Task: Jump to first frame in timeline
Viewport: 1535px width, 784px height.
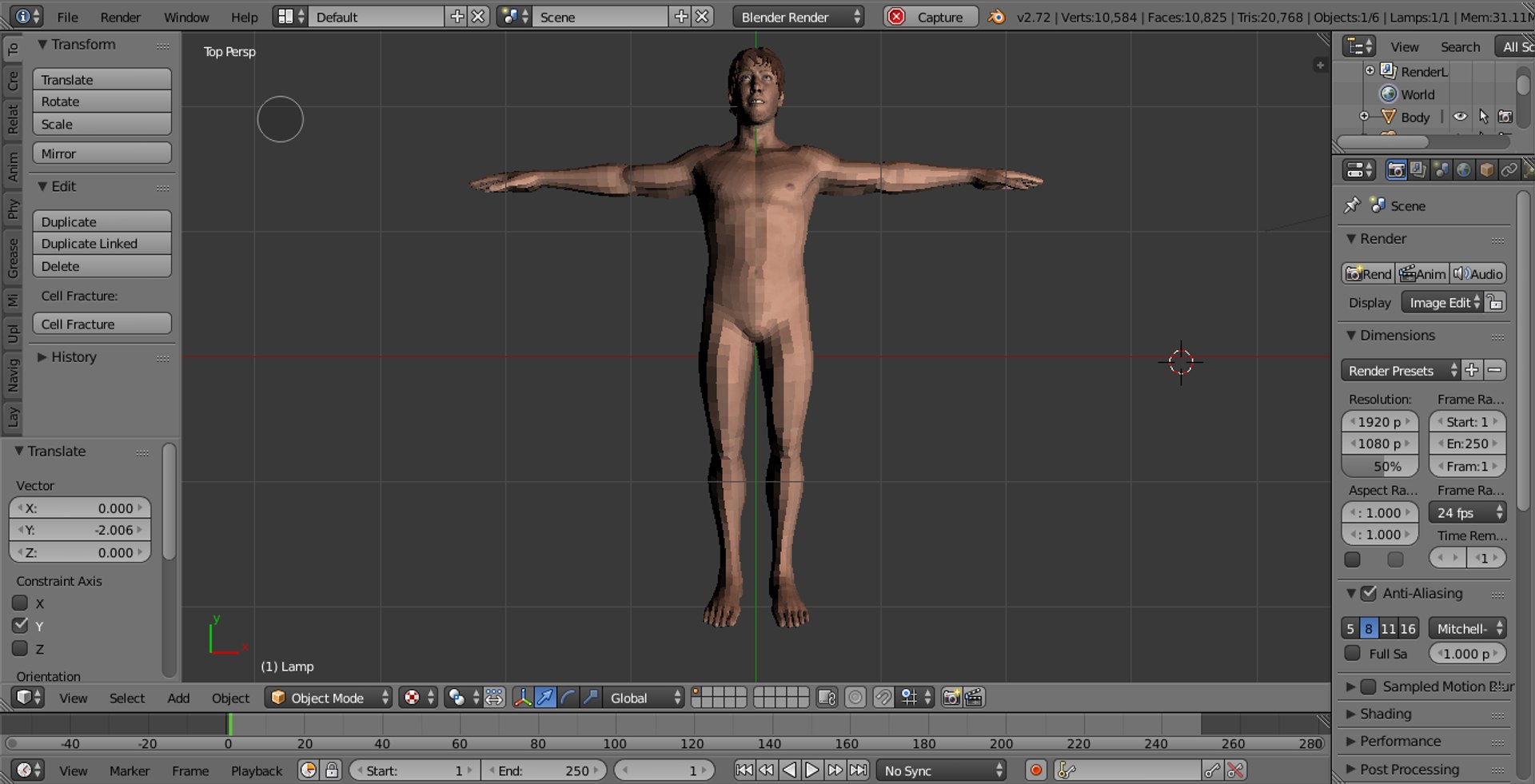Action: pos(744,770)
